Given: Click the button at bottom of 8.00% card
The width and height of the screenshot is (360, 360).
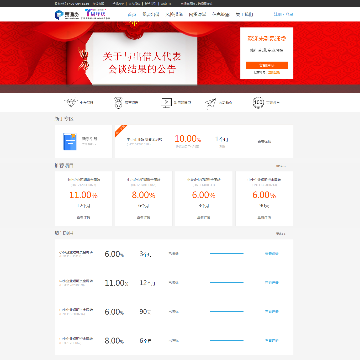Looking at the screenshot, I should pos(143,218).
